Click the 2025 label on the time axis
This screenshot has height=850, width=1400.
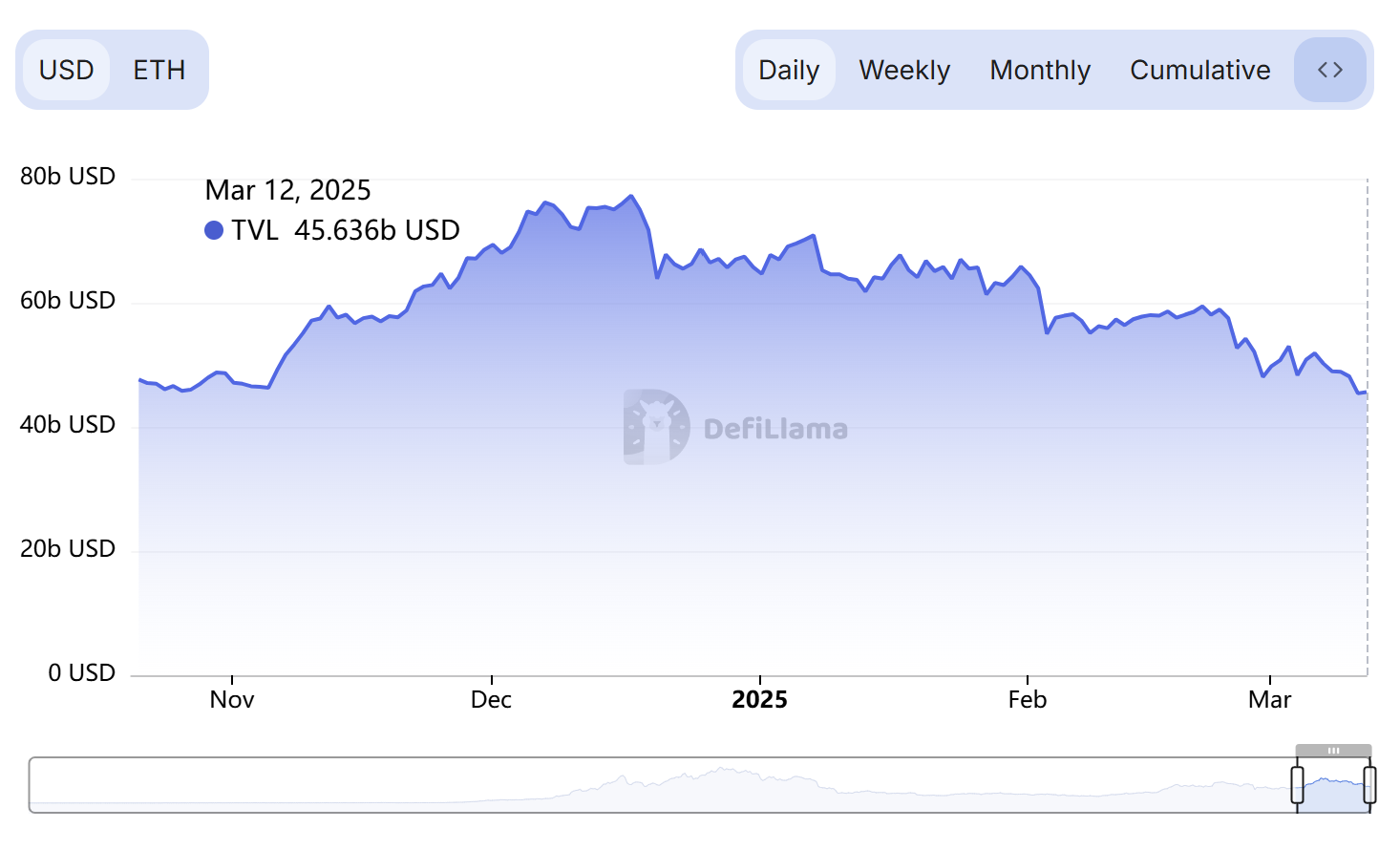pos(759,700)
